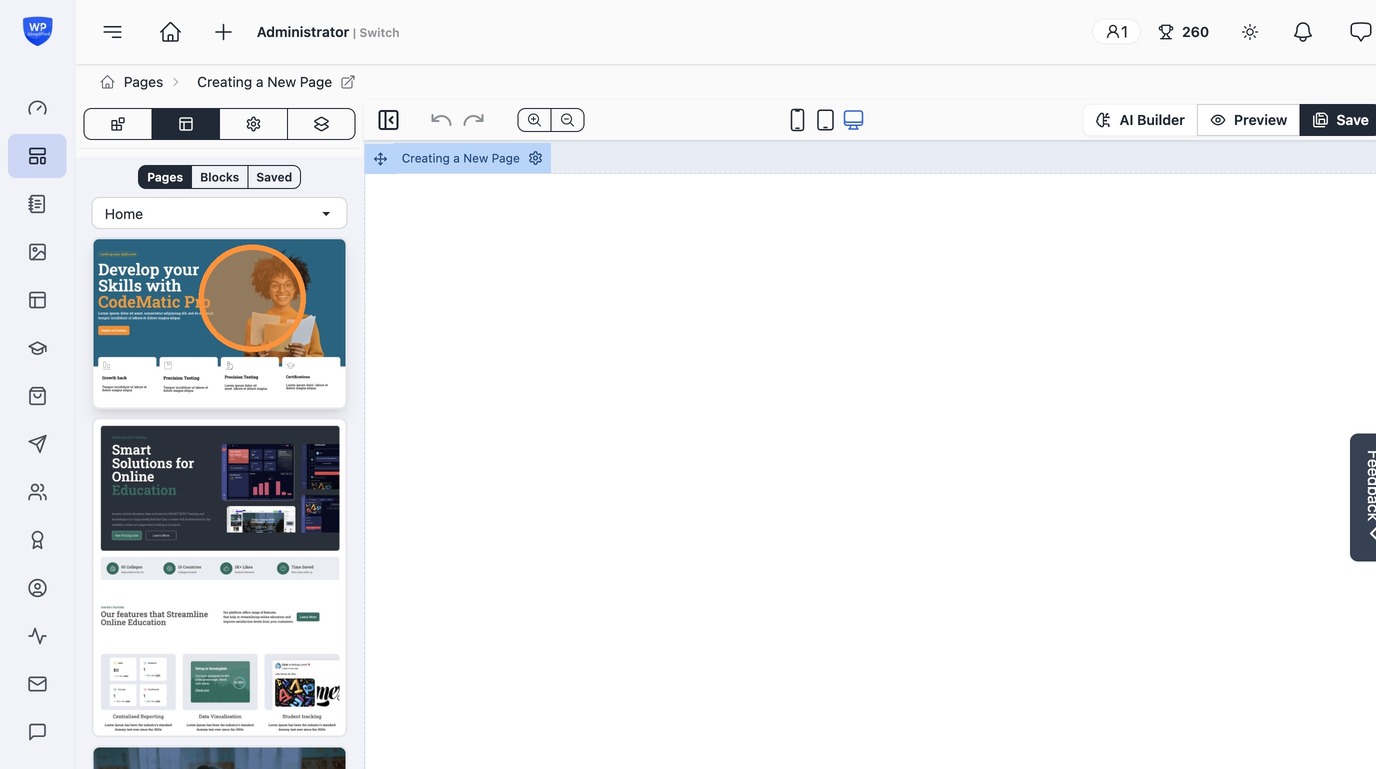The height and width of the screenshot is (769, 1376).
Task: Switch to the templates layout panel tab
Action: [186, 124]
